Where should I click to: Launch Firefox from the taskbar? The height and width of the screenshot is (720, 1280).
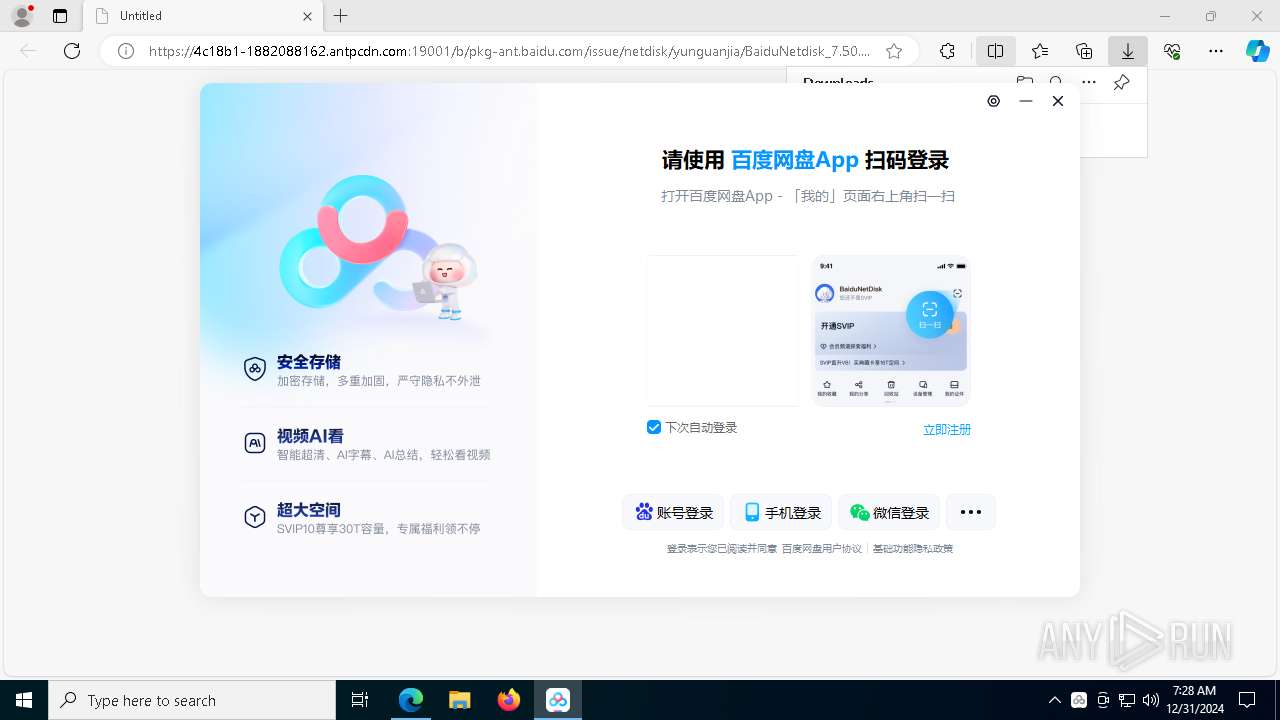click(x=508, y=700)
